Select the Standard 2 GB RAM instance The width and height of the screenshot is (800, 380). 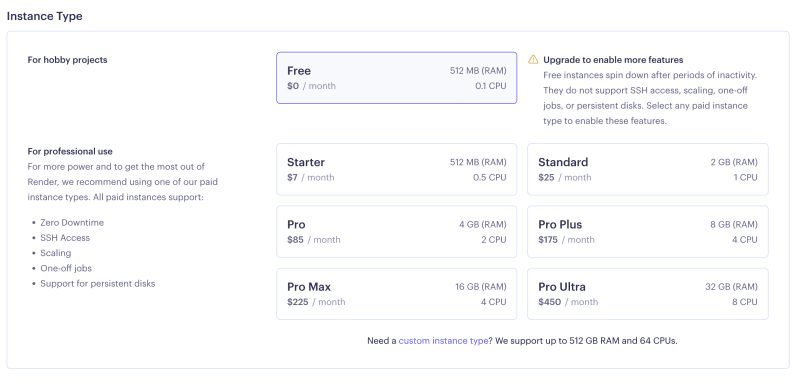click(x=647, y=169)
